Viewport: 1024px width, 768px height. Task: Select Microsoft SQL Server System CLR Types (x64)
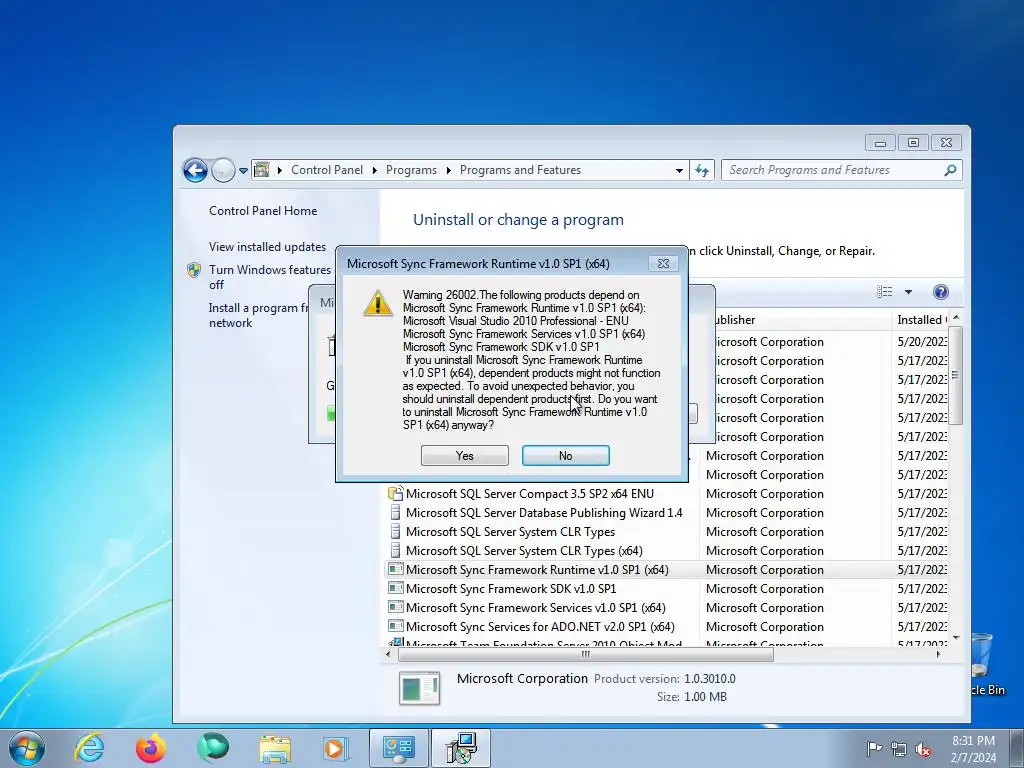coord(524,551)
